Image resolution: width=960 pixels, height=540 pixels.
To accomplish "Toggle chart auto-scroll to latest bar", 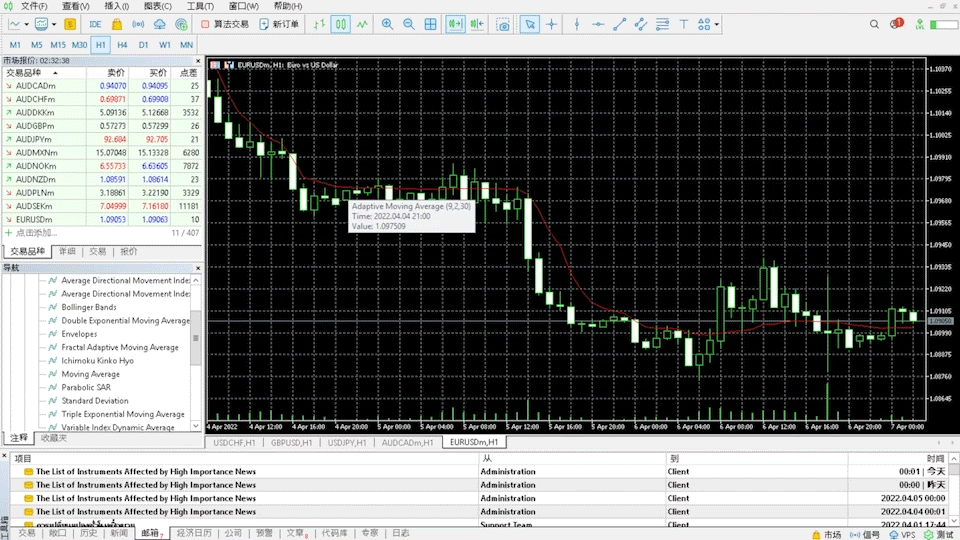I will pyautogui.click(x=454, y=24).
